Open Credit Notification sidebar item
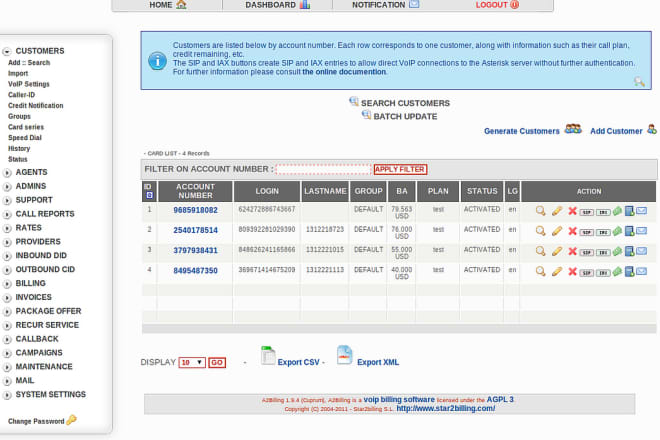The height and width of the screenshot is (440, 660). (x=36, y=106)
